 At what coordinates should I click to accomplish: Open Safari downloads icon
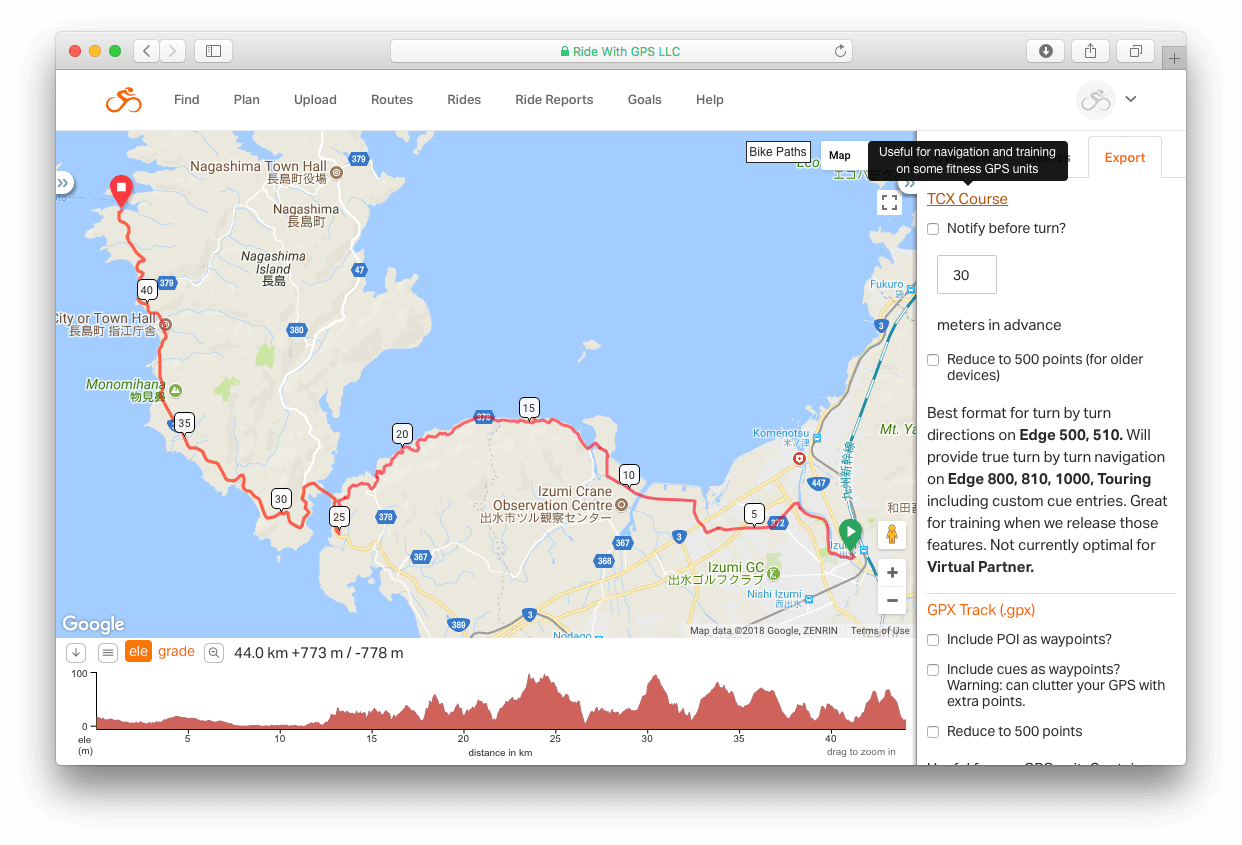(x=1045, y=51)
